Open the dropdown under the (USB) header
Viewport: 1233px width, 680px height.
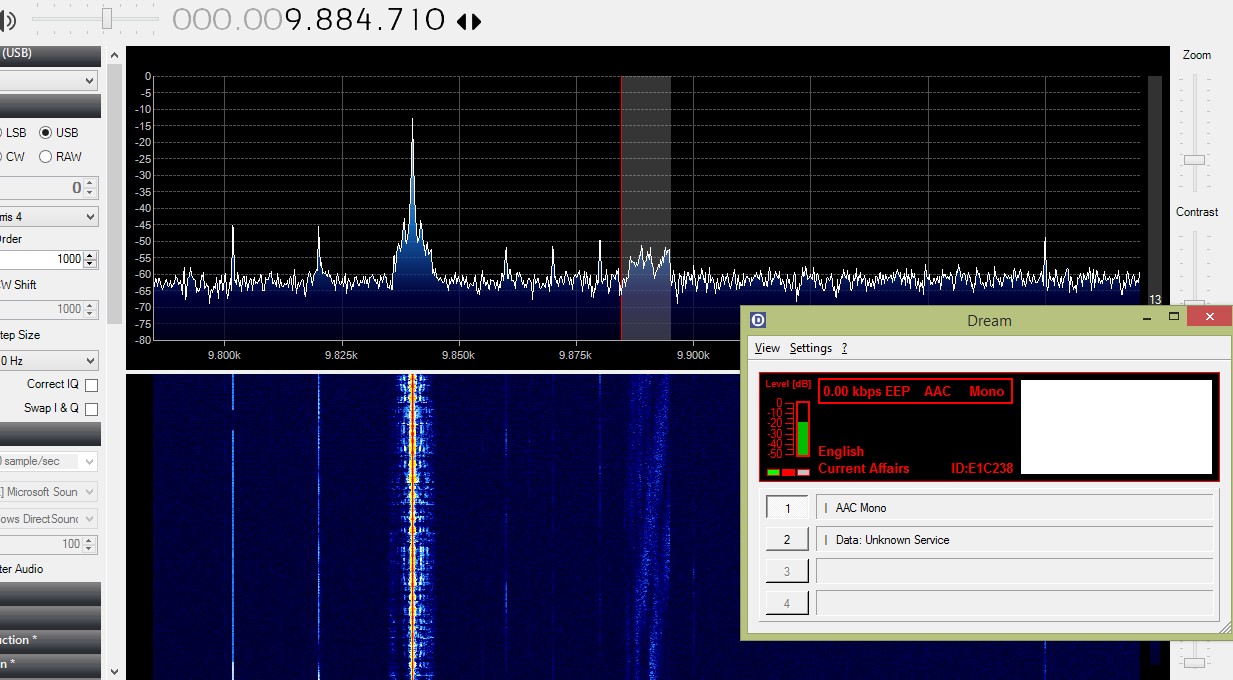(49, 81)
